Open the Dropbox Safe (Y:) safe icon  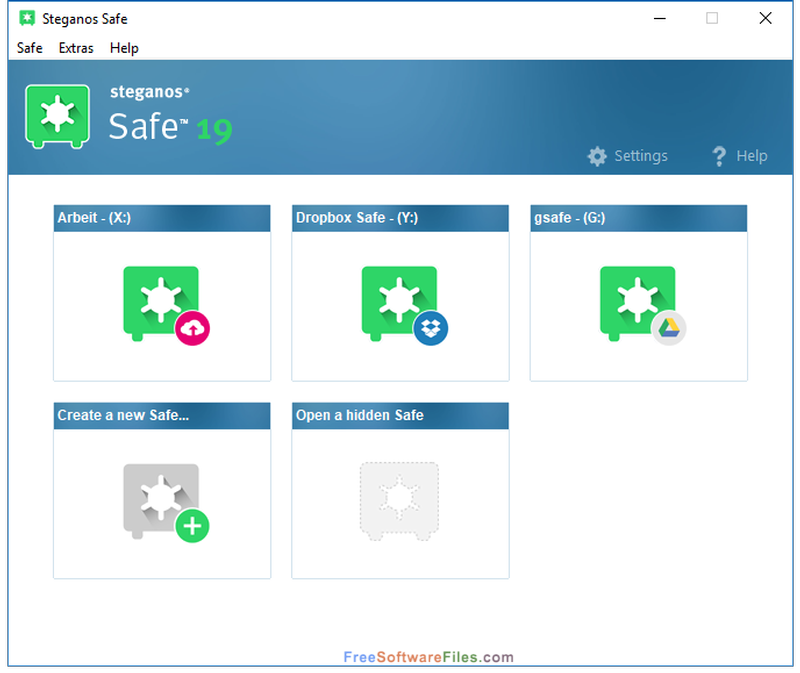[x=405, y=305]
